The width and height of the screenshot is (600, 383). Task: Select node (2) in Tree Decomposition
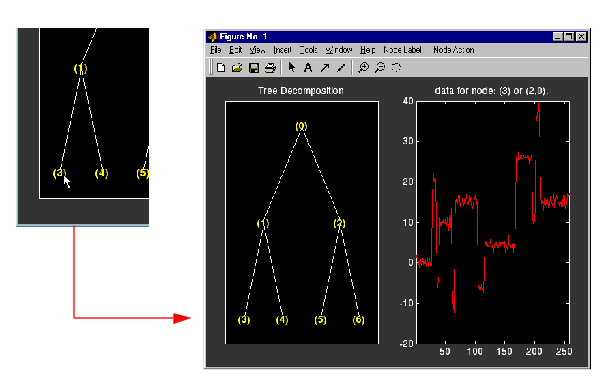coord(339,223)
